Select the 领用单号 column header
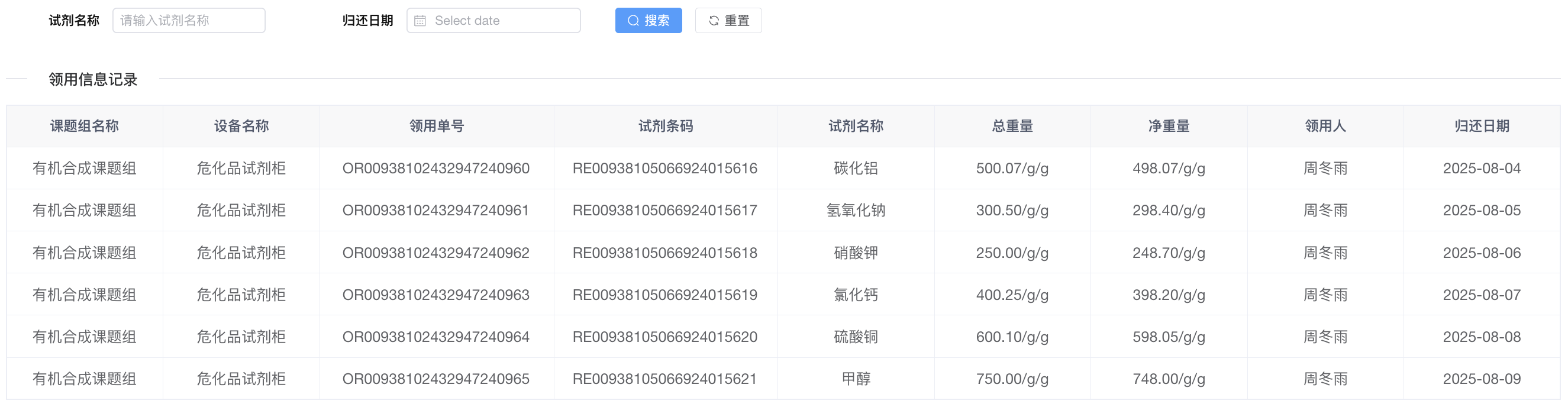Screen dimensions: 1568x407 point(437,126)
